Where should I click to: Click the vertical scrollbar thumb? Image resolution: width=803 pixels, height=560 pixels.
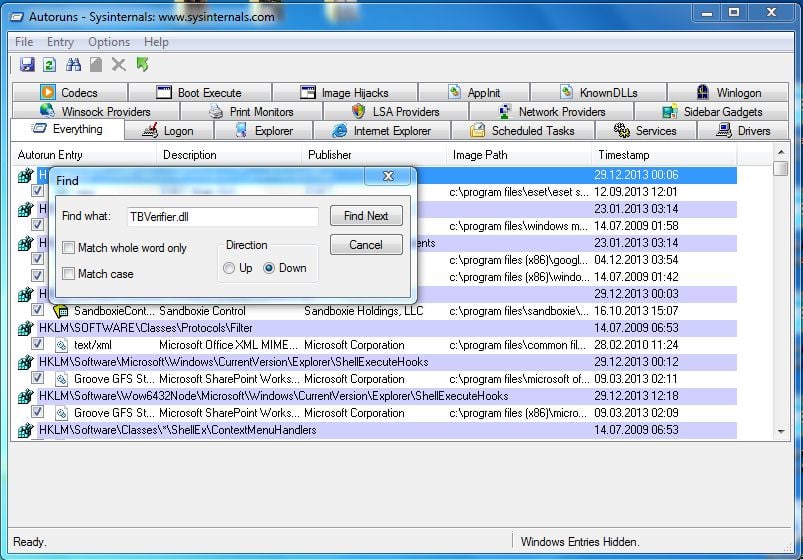click(x=781, y=169)
